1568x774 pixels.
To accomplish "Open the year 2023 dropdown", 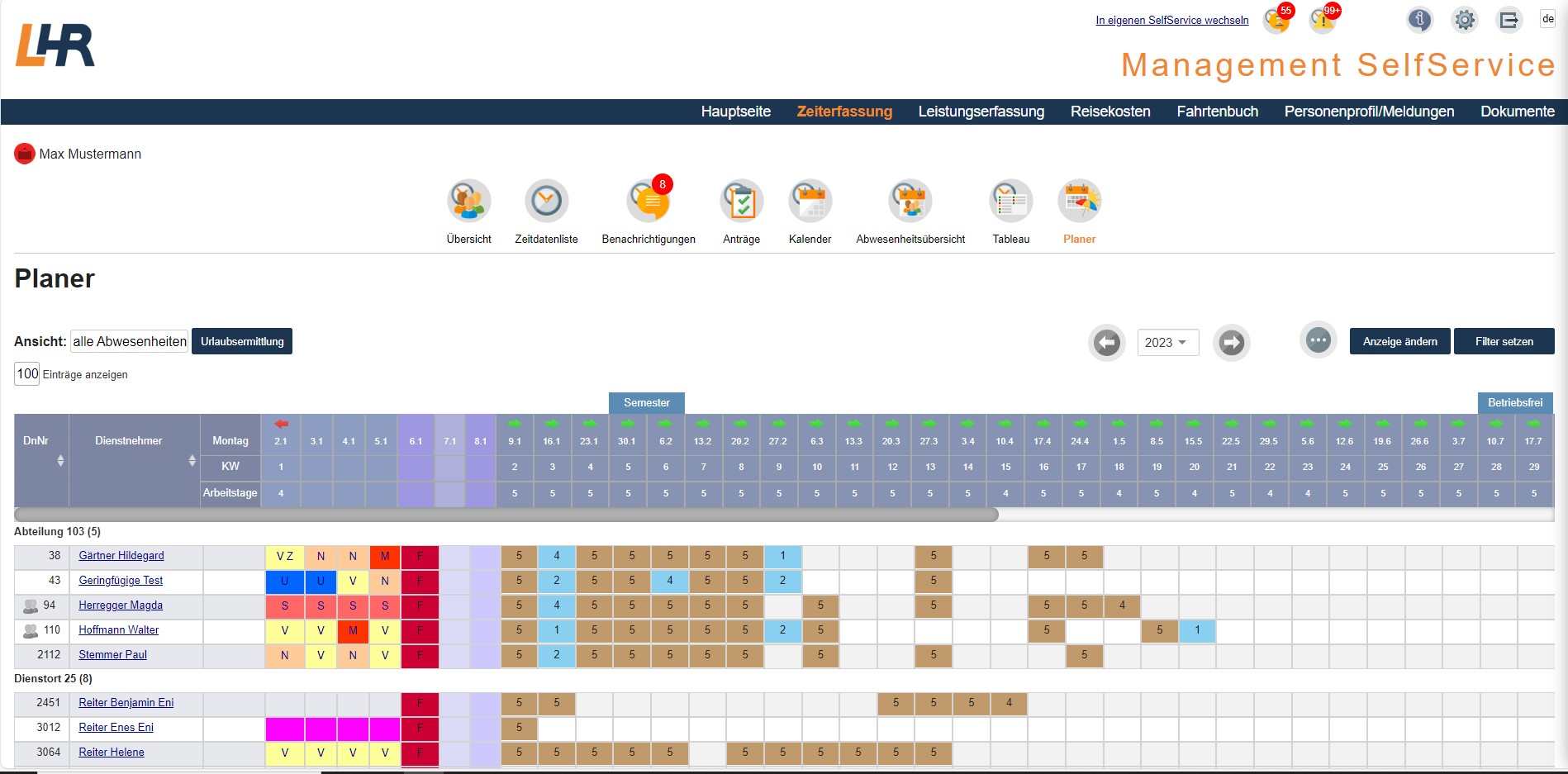I will coord(1167,342).
